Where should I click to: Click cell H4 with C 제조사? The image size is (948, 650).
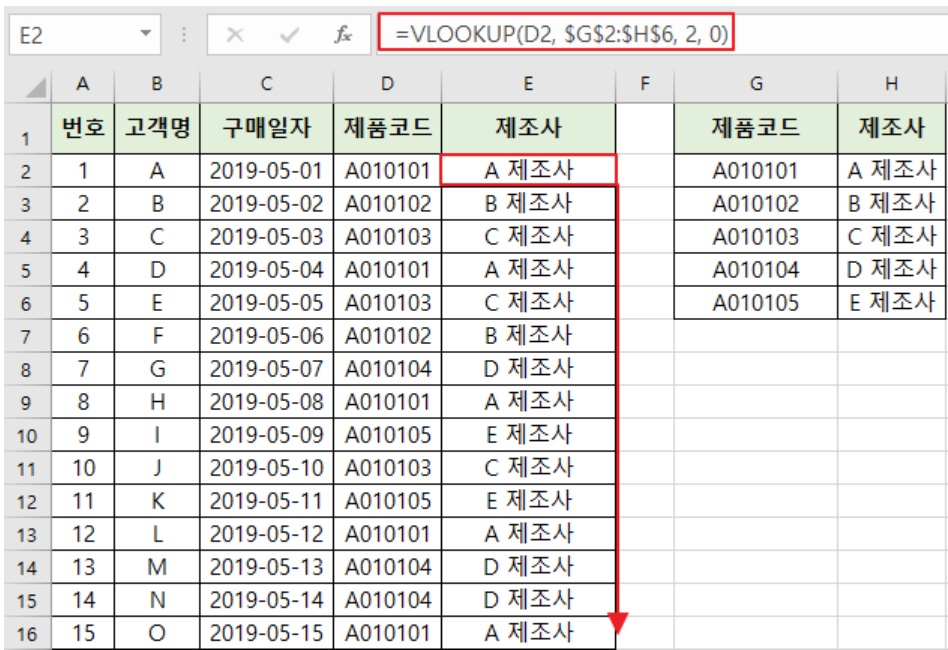tap(892, 236)
